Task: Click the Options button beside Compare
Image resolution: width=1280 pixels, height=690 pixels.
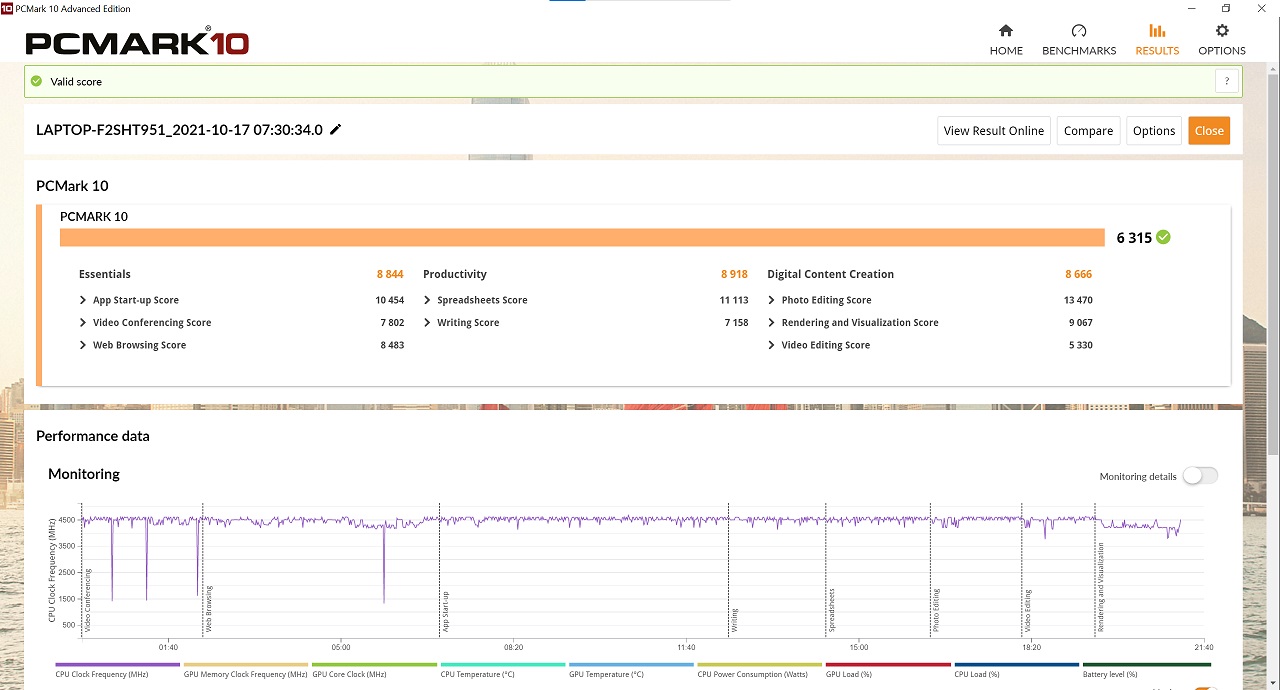Action: [x=1153, y=131]
